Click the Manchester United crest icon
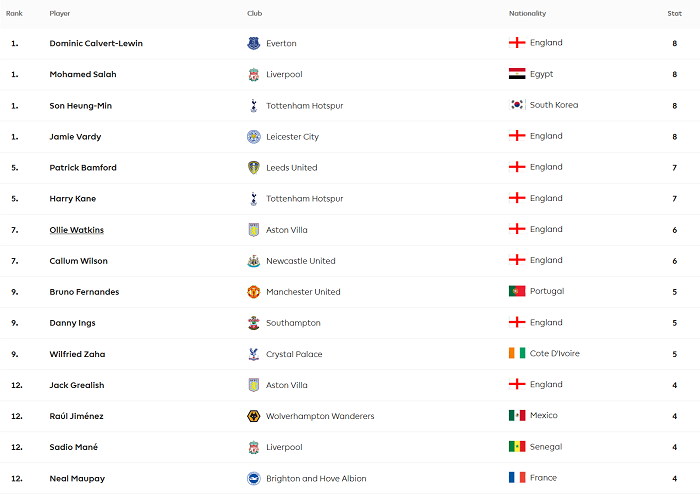Image resolution: width=700 pixels, height=494 pixels. [253, 292]
